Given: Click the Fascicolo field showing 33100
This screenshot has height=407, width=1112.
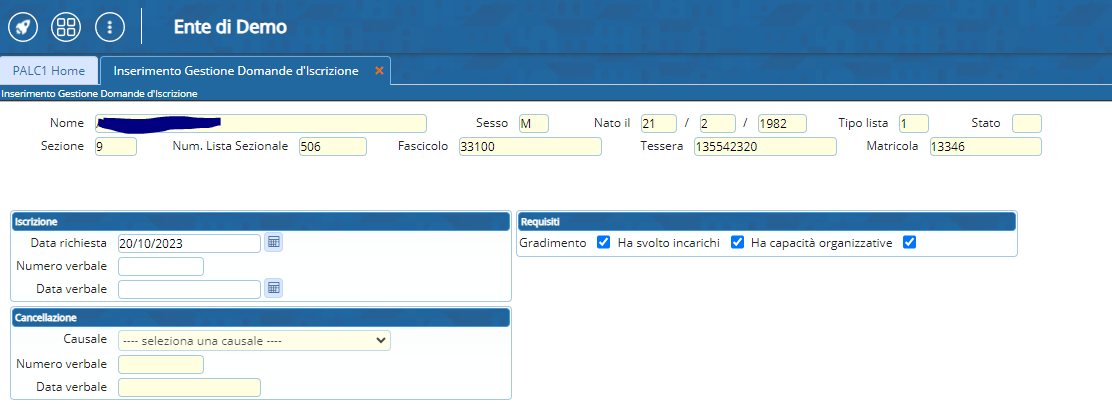Looking at the screenshot, I should (x=529, y=147).
